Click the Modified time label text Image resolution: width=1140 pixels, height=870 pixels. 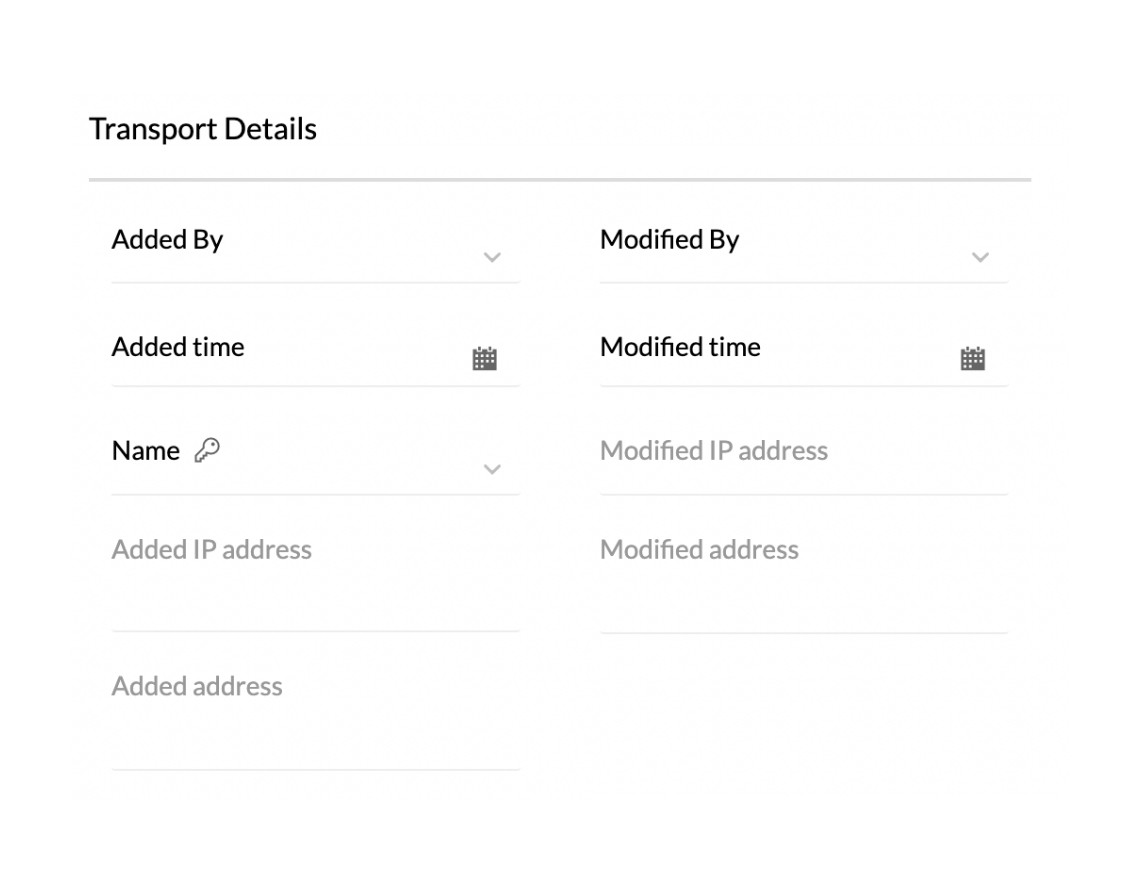click(x=680, y=347)
